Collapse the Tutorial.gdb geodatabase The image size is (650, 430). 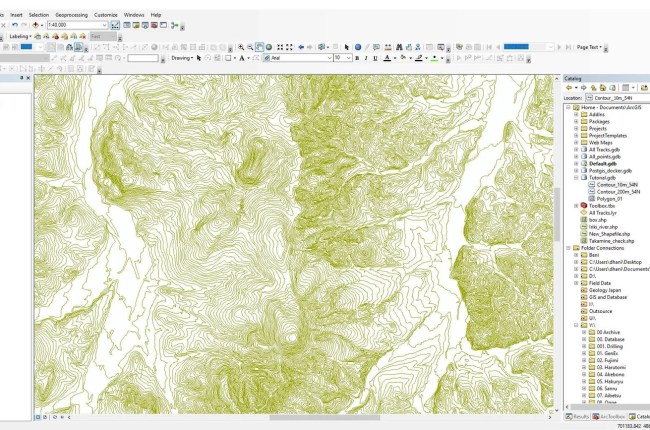(576, 177)
